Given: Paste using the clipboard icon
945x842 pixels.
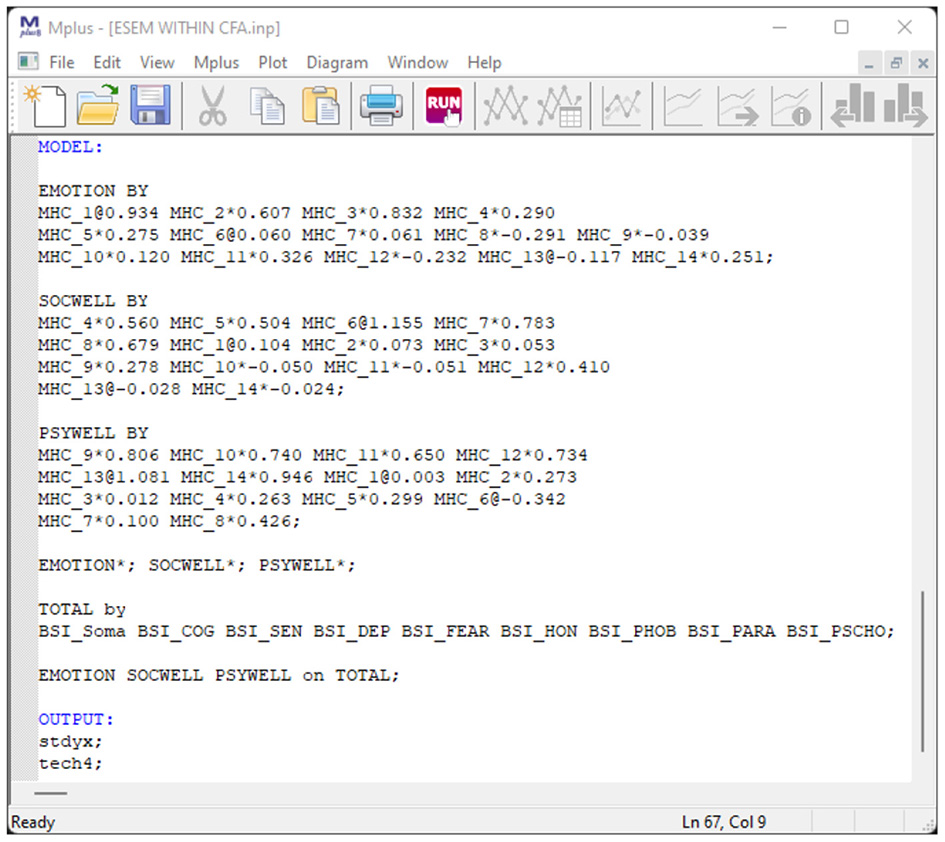Looking at the screenshot, I should pyautogui.click(x=320, y=105).
